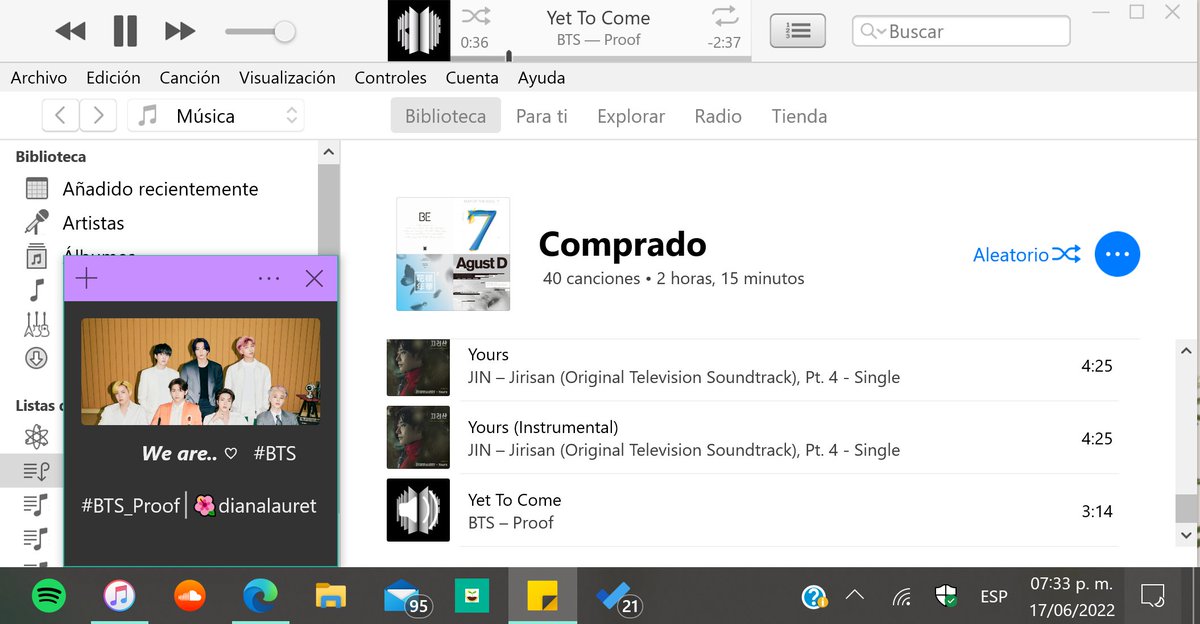Image resolution: width=1200 pixels, height=624 pixels.
Task: Adjust the volume slider knob
Action: click(284, 32)
